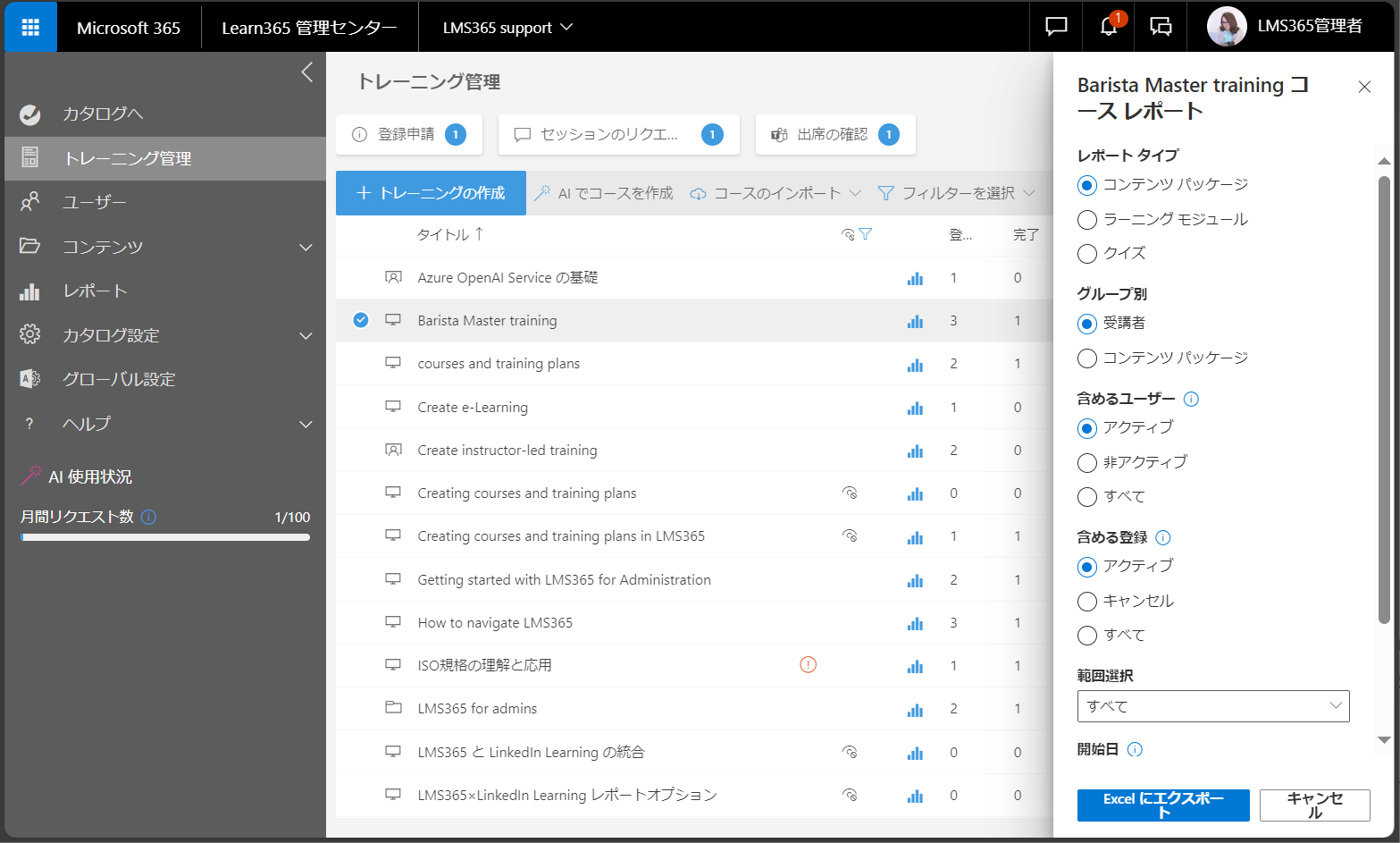
Task: Click the 月間リクエスト数 usage progress bar
Action: point(165,537)
